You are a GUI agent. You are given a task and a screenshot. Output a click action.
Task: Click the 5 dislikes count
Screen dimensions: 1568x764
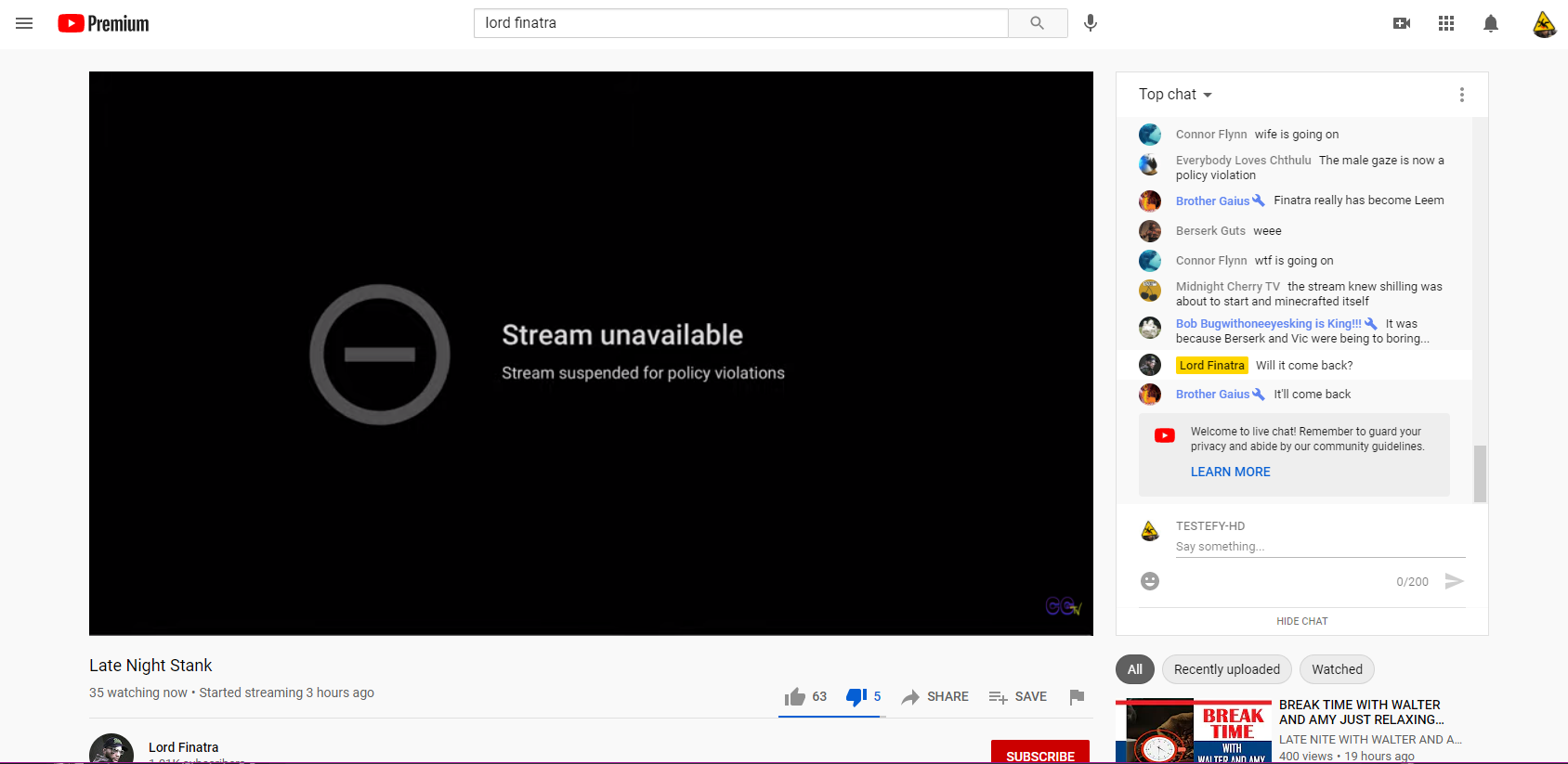(877, 697)
